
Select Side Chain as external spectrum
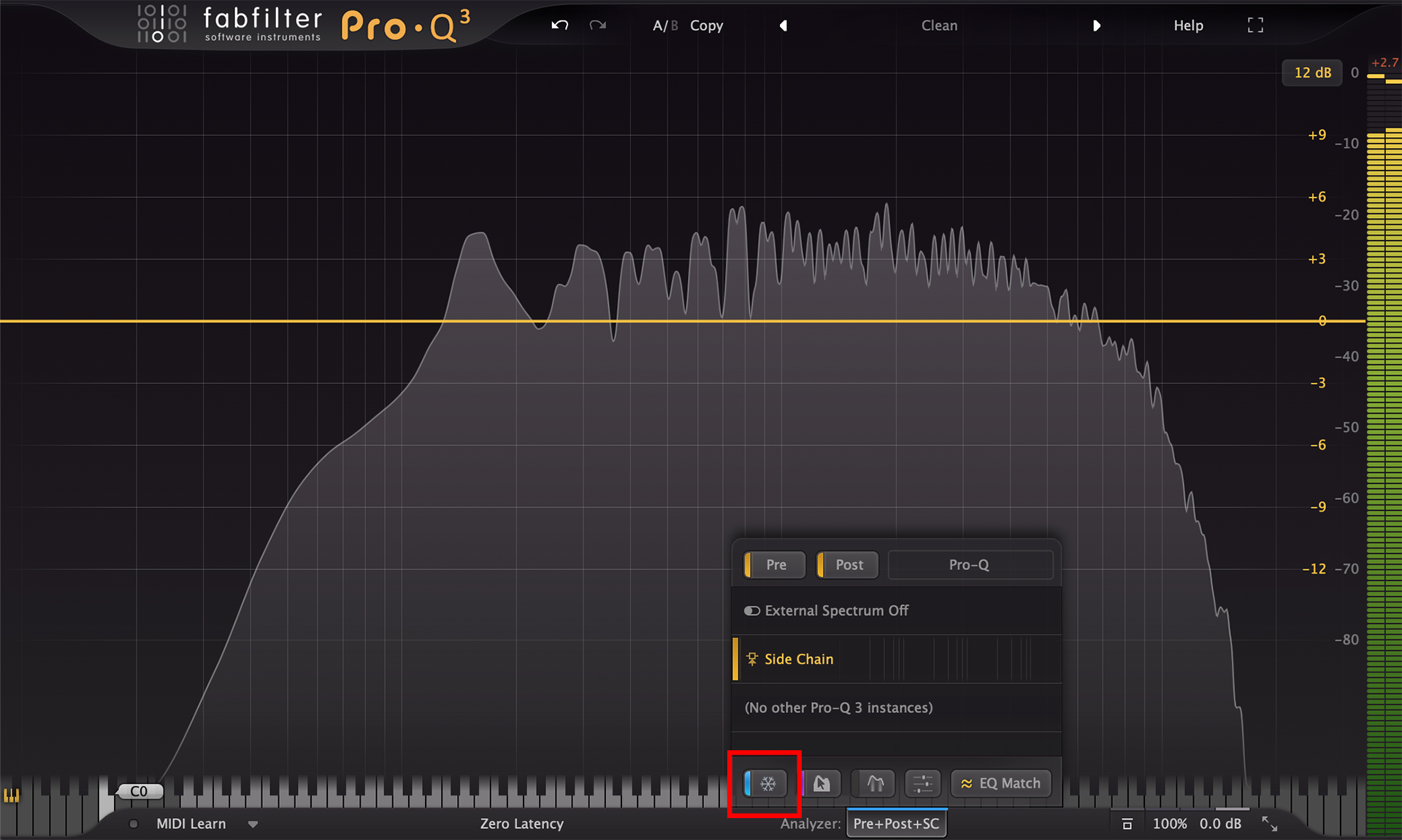[897, 659]
